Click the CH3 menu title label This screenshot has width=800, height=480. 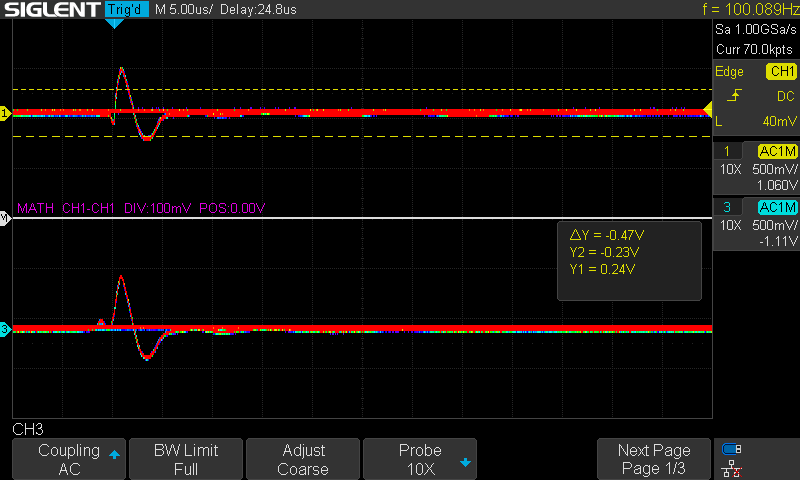tap(28, 429)
